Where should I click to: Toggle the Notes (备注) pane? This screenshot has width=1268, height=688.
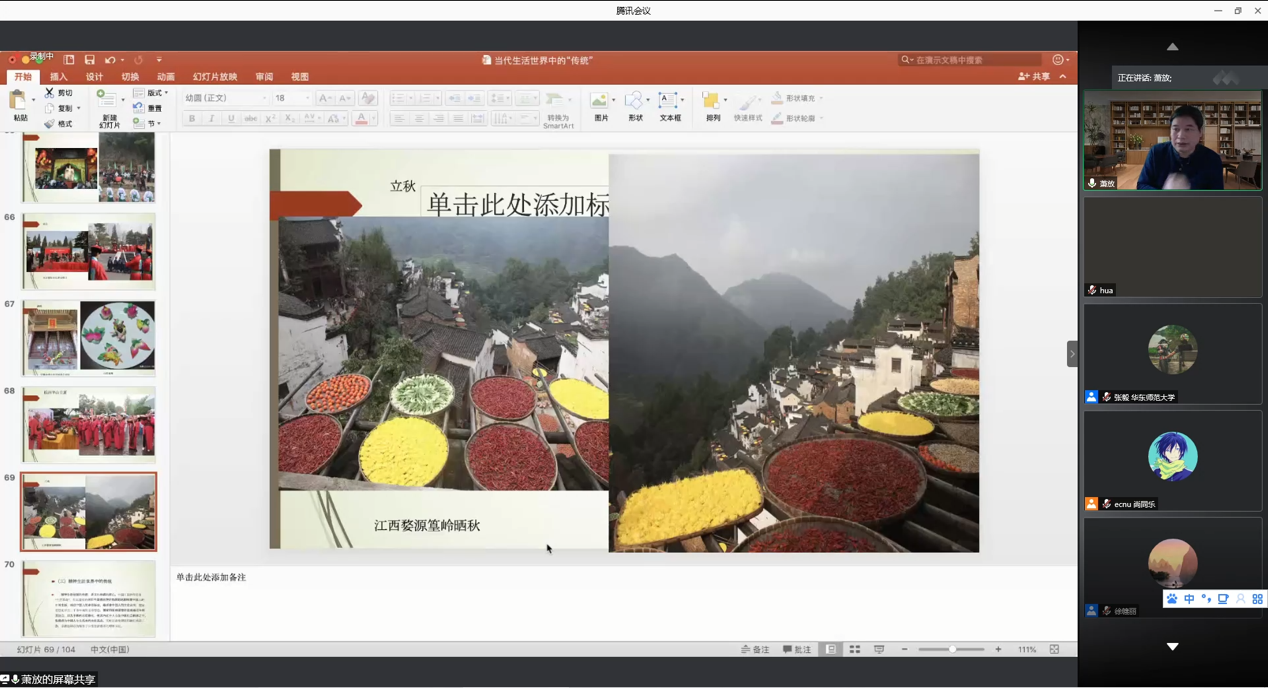(756, 650)
